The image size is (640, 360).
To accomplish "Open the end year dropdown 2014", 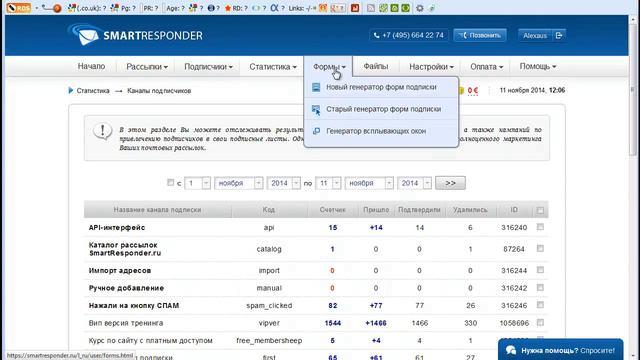I will point(414,183).
